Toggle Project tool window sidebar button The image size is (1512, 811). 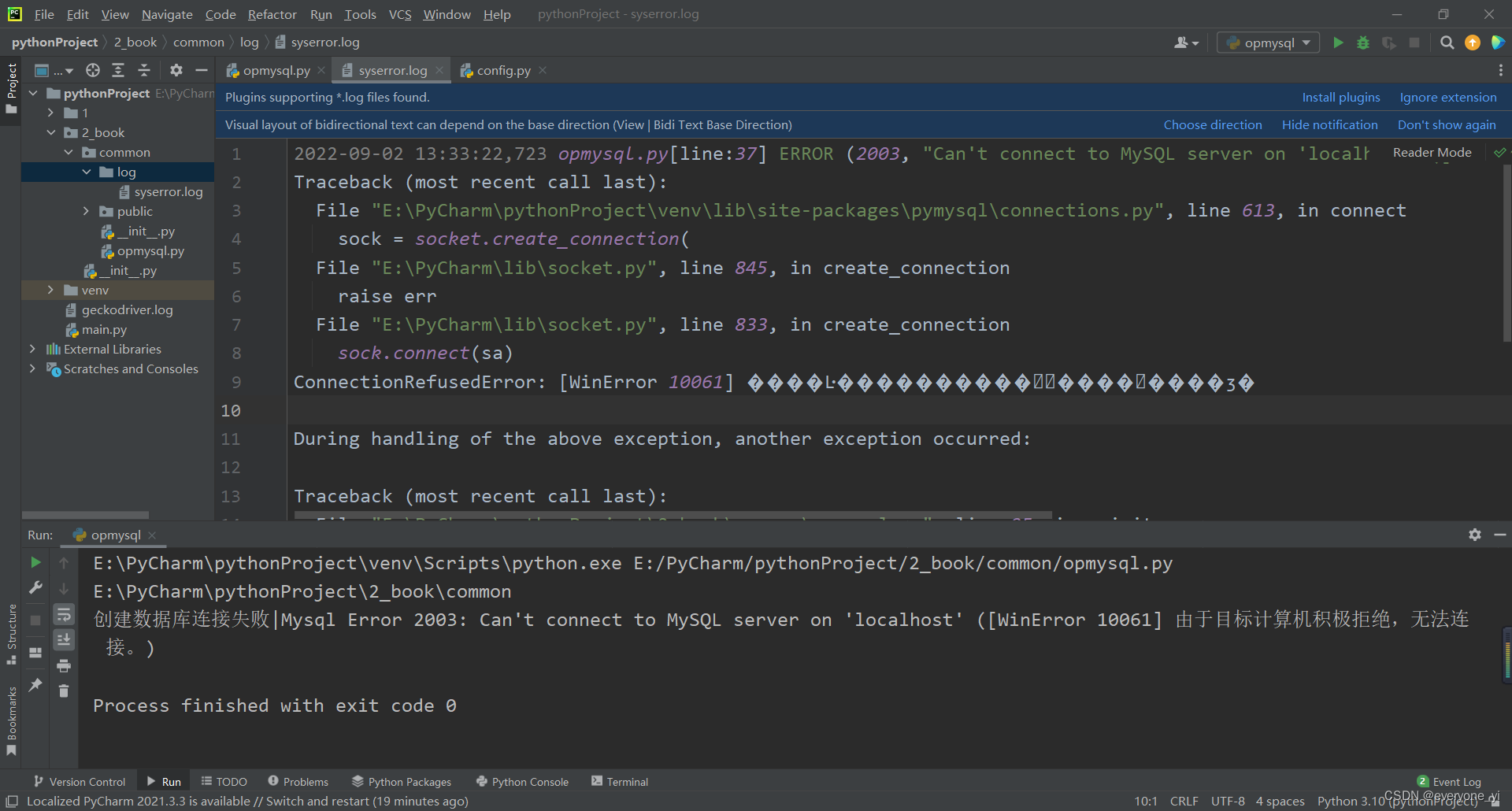coord(11,87)
